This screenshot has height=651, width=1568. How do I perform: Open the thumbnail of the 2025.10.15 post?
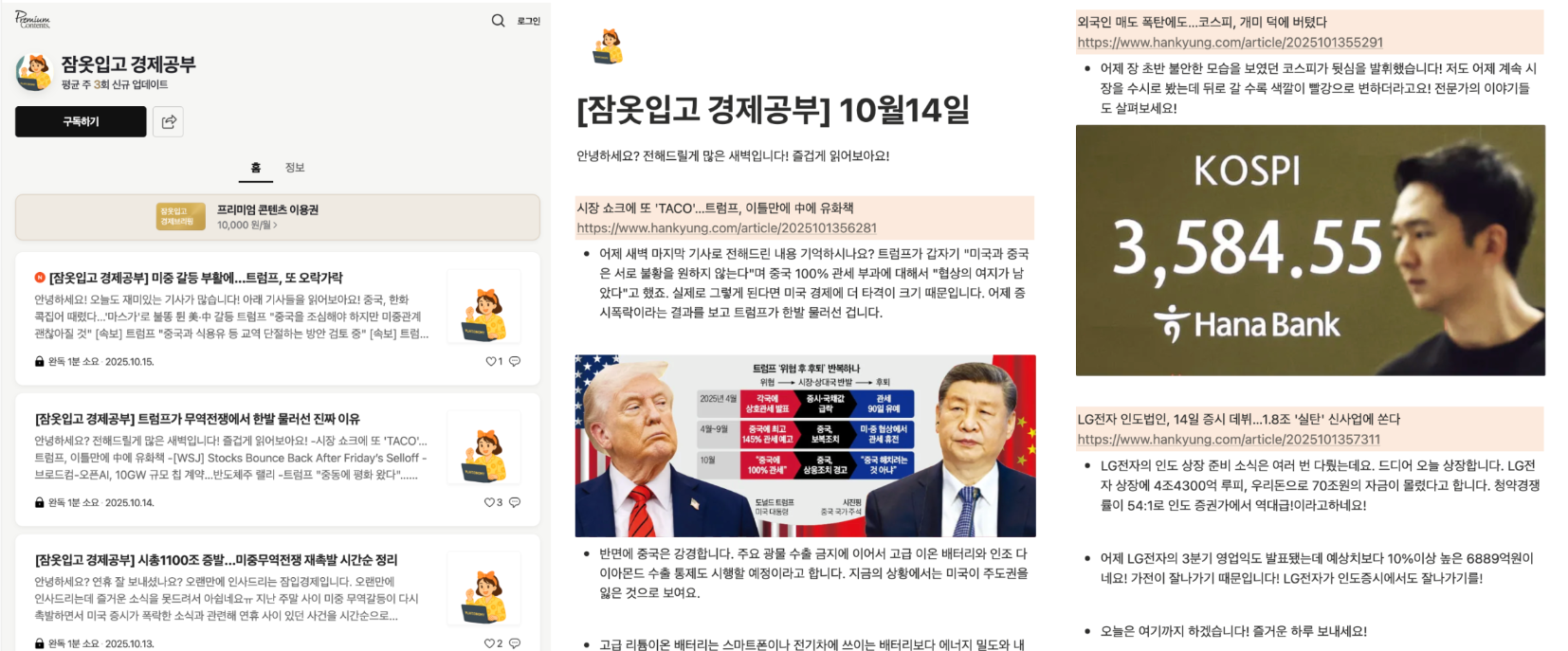point(483,307)
